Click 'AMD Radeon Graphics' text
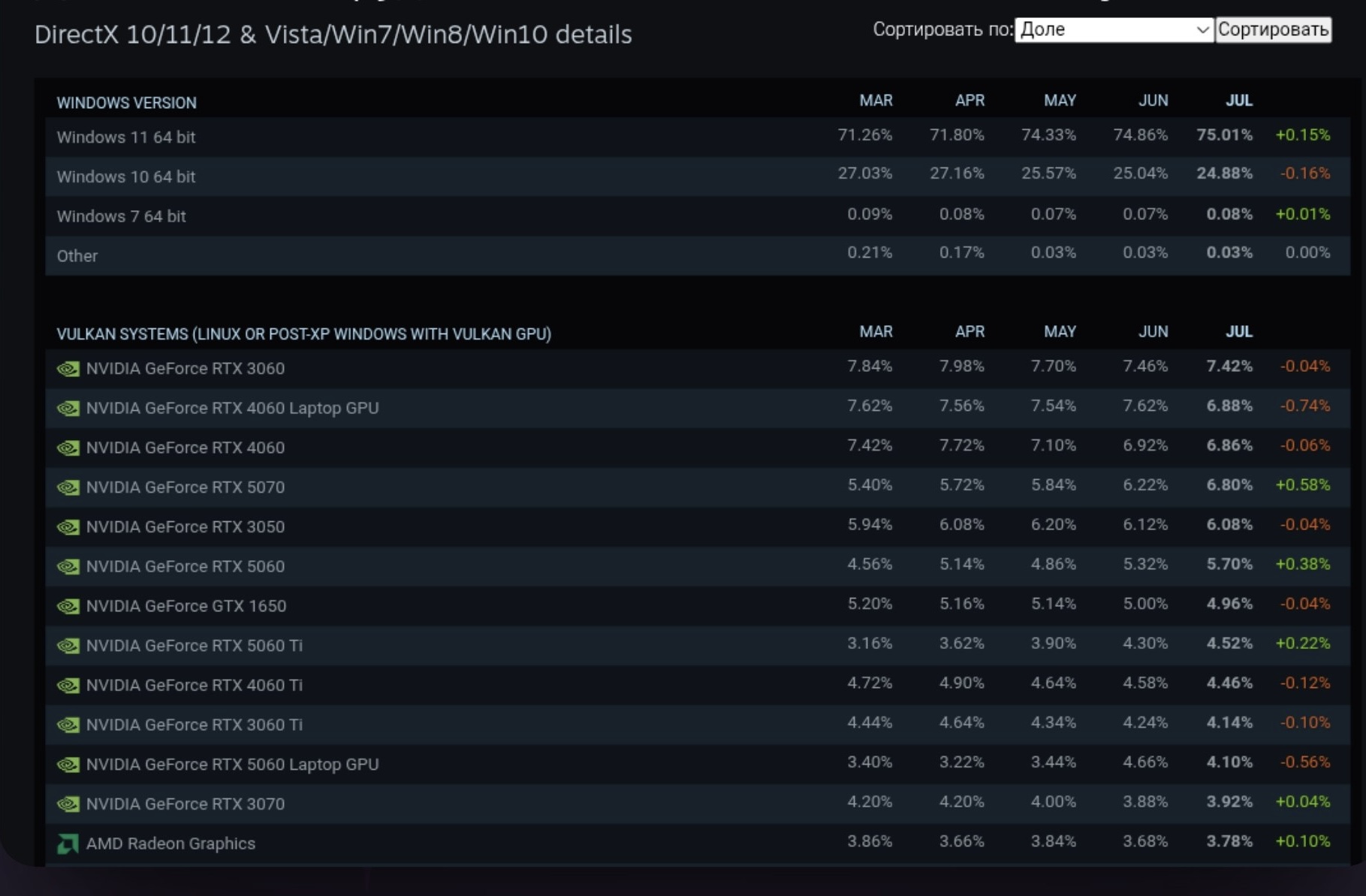Viewport: 1366px width, 896px height. coord(171,844)
